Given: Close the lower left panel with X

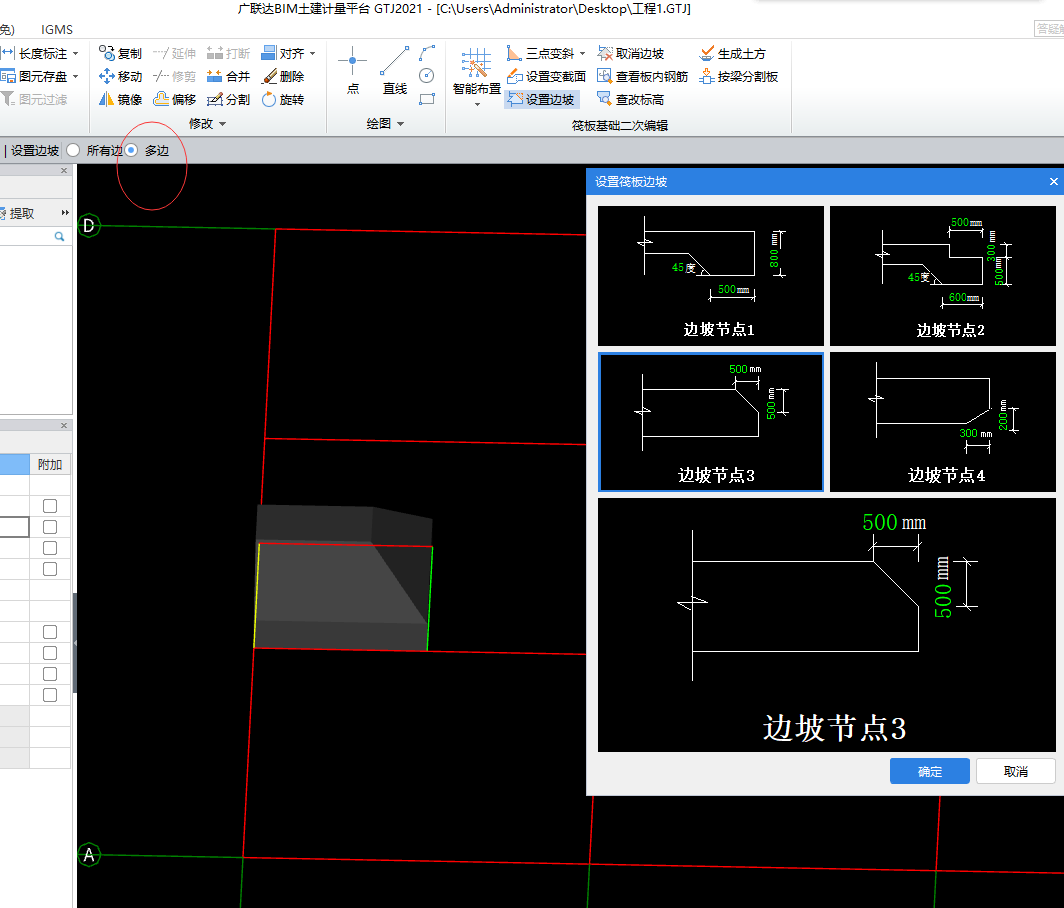Looking at the screenshot, I should pyautogui.click(x=64, y=425).
